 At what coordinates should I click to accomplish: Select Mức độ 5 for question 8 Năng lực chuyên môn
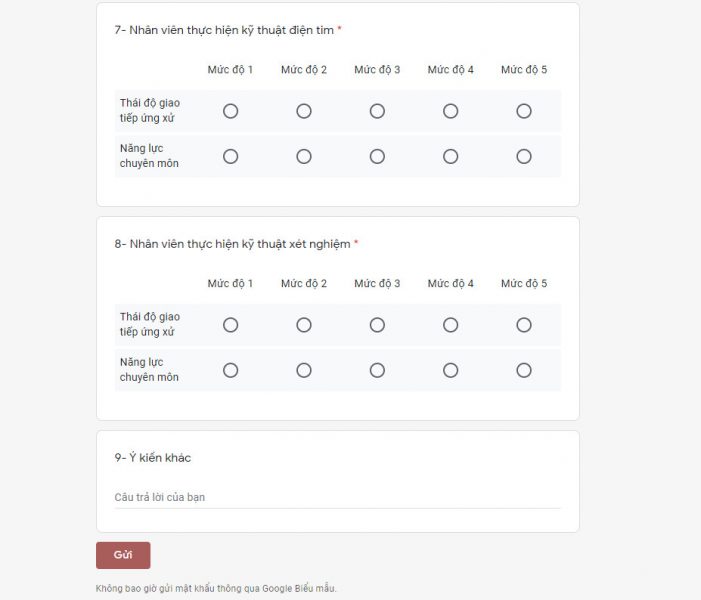coord(524,370)
